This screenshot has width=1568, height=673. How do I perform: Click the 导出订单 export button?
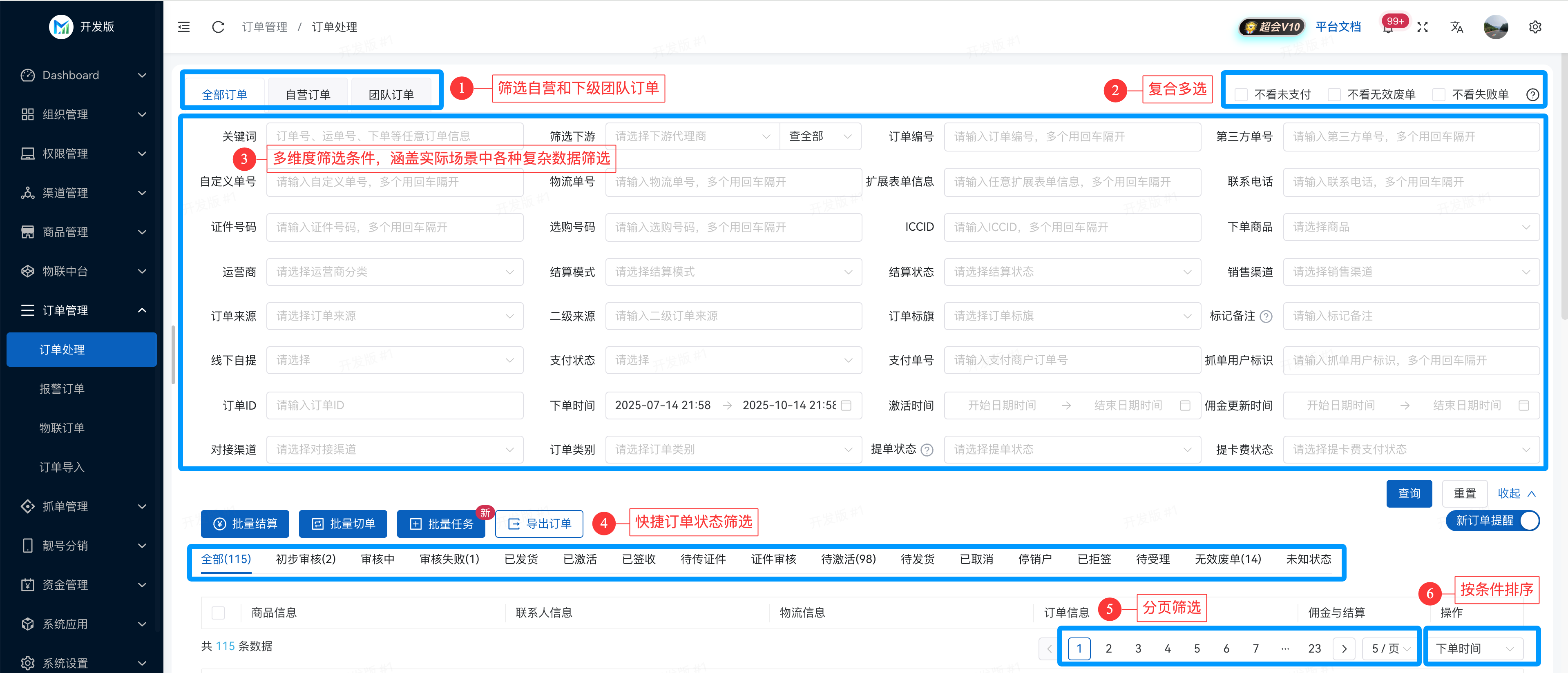(x=539, y=523)
